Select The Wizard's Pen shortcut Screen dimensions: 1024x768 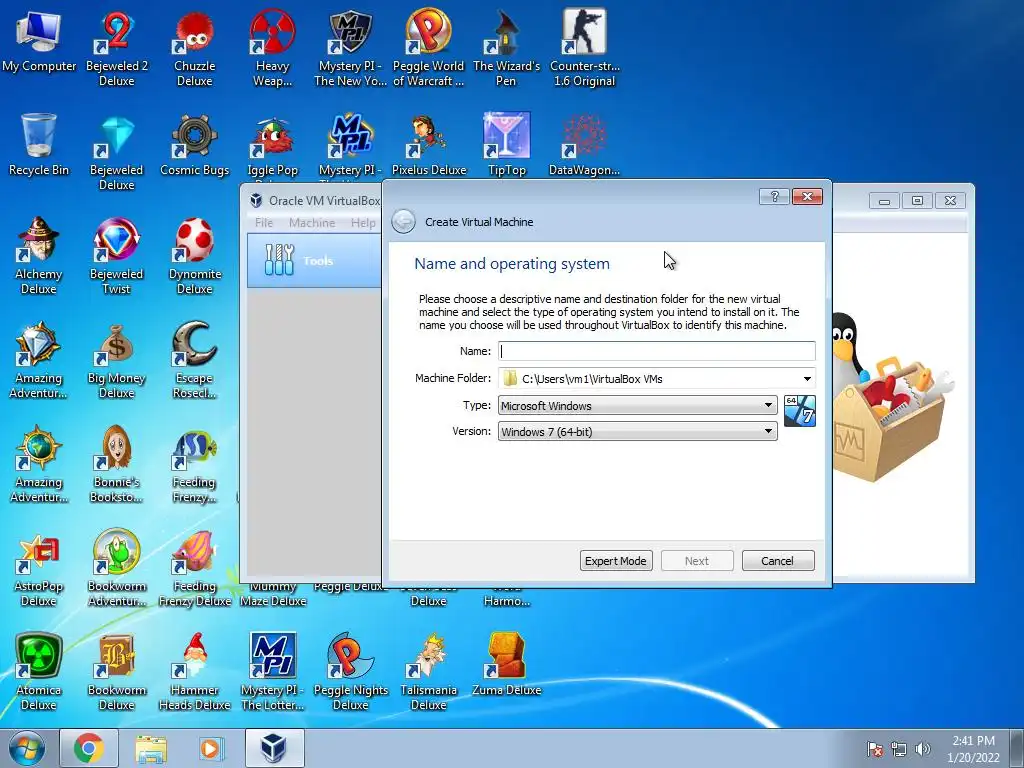506,48
